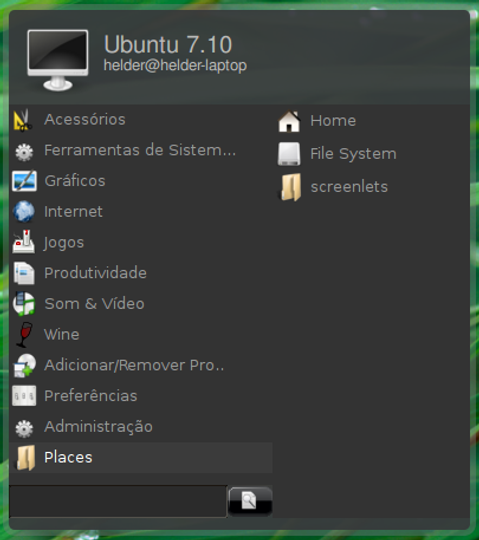Click the Som & Vídeo multimedia icon
Screen dimensions: 479x540
(x=24, y=303)
